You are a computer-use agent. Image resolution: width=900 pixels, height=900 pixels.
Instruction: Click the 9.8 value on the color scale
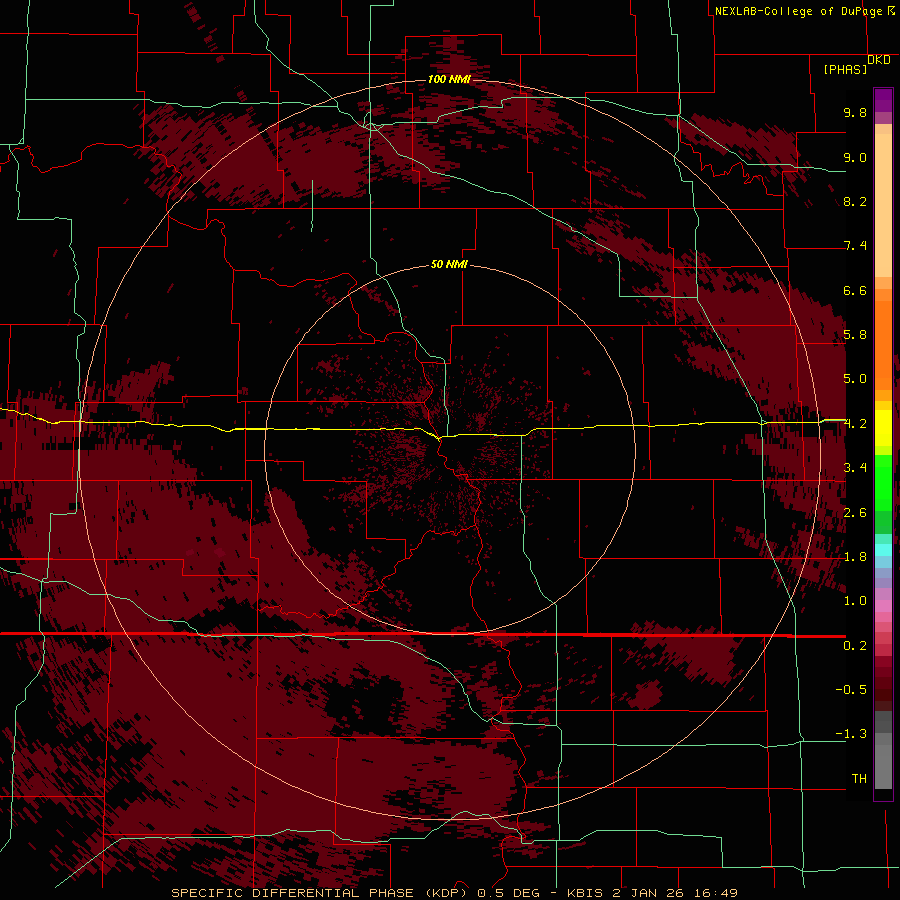(855, 112)
